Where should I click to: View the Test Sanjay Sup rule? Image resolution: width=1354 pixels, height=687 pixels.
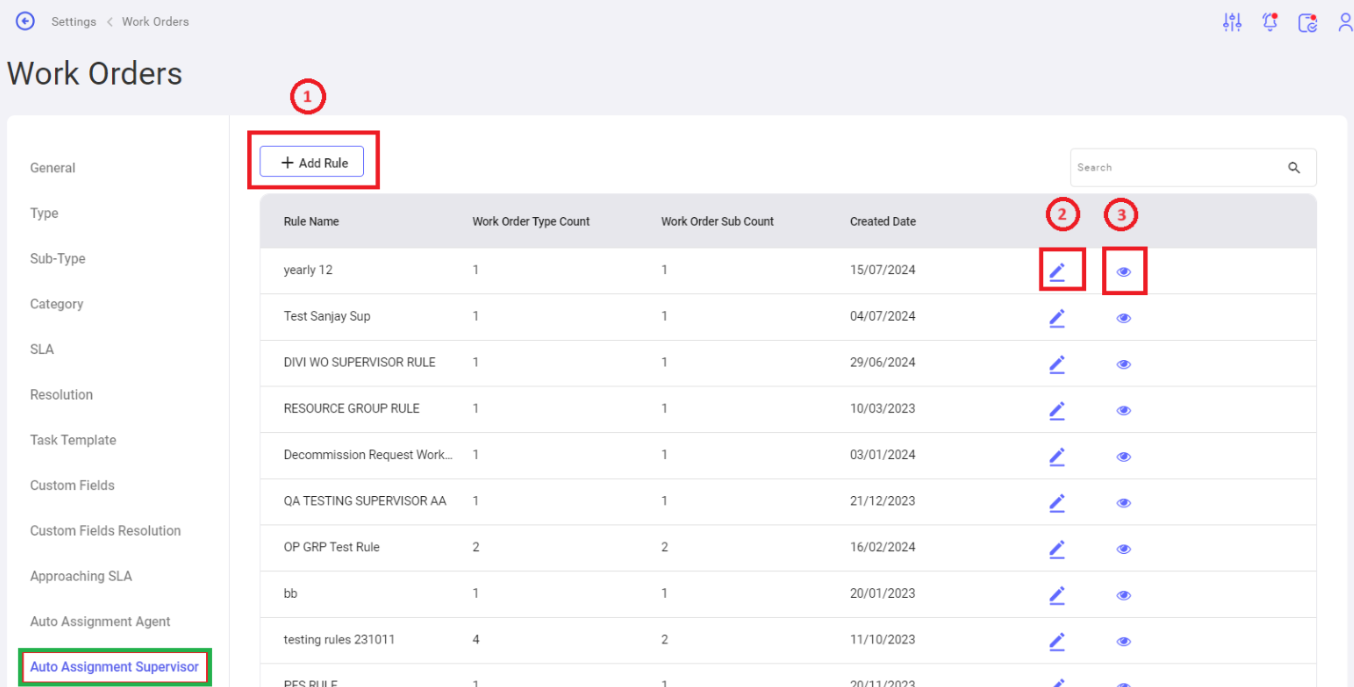(x=1124, y=318)
